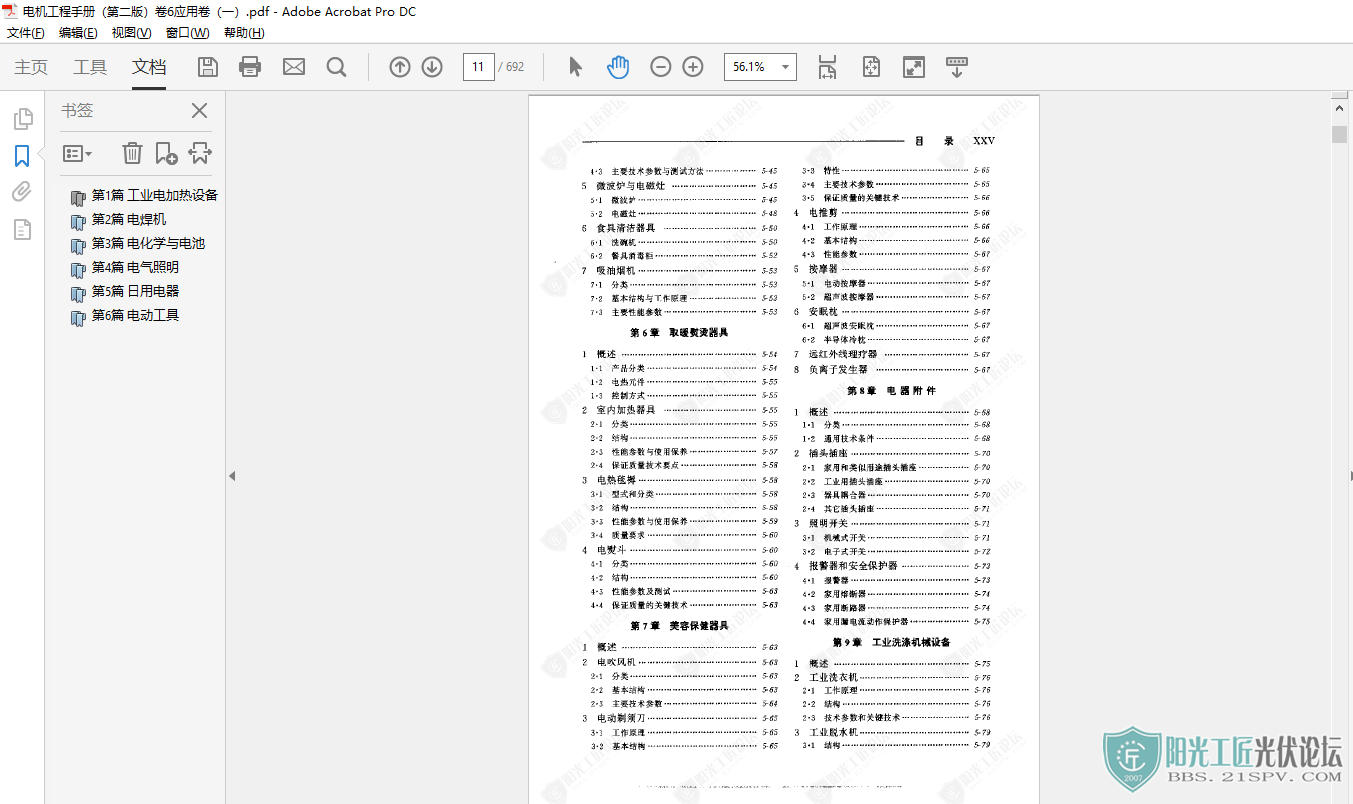Toggle the bookmarks panel icon
This screenshot has height=804, width=1353.
pos(22,156)
